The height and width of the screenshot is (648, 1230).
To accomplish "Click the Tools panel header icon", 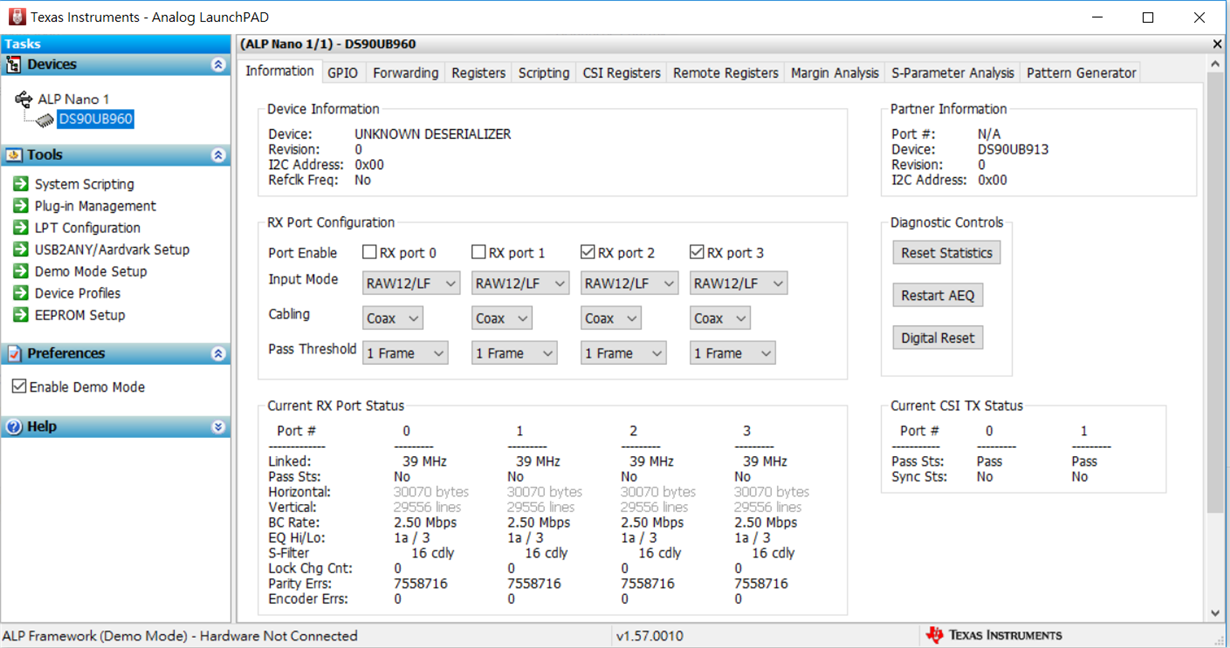I will pos(14,155).
